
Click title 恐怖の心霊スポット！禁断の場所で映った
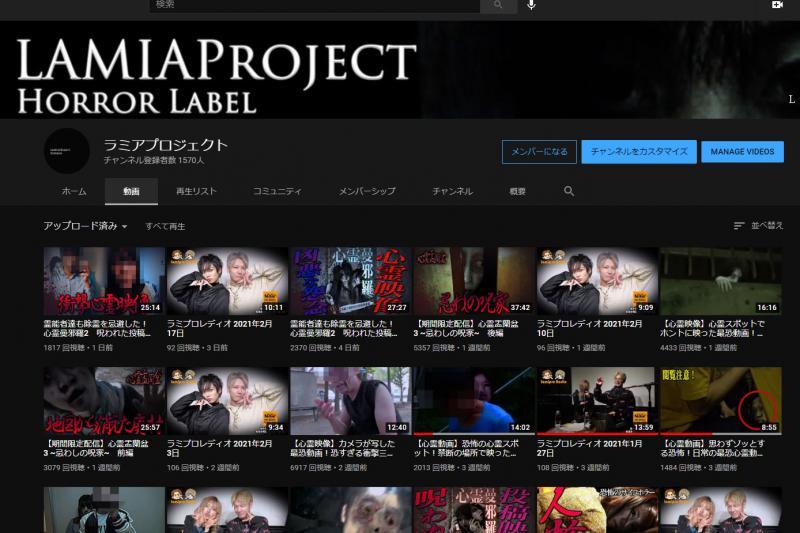click(466, 448)
